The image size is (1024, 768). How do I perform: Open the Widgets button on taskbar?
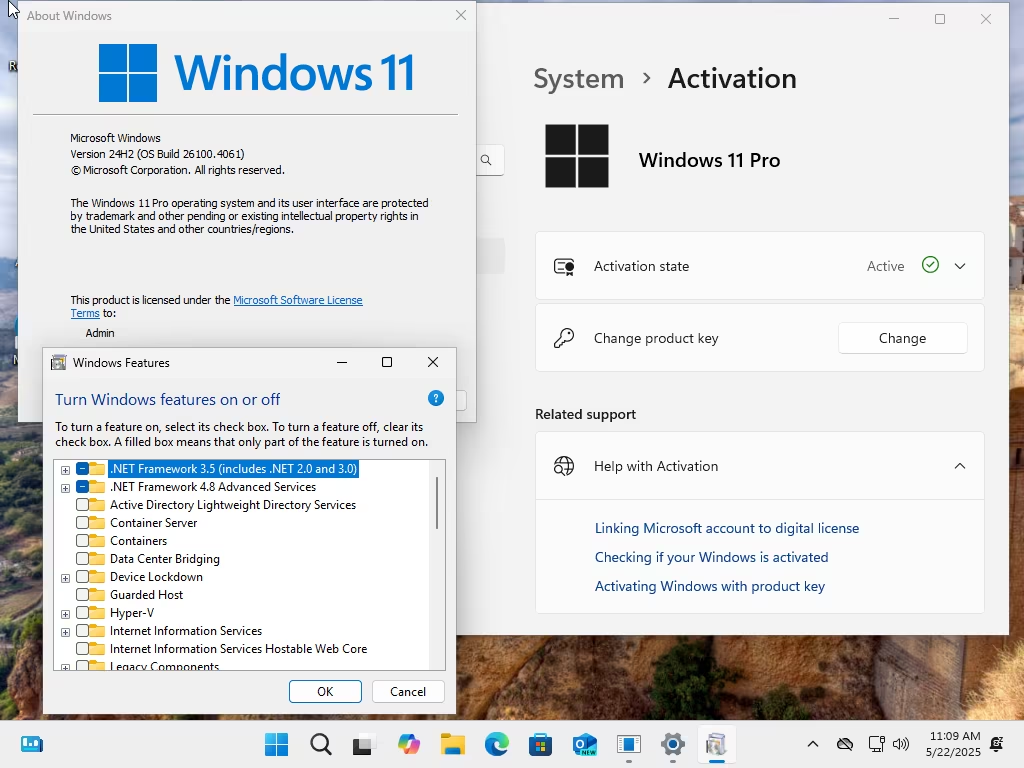[x=32, y=744]
